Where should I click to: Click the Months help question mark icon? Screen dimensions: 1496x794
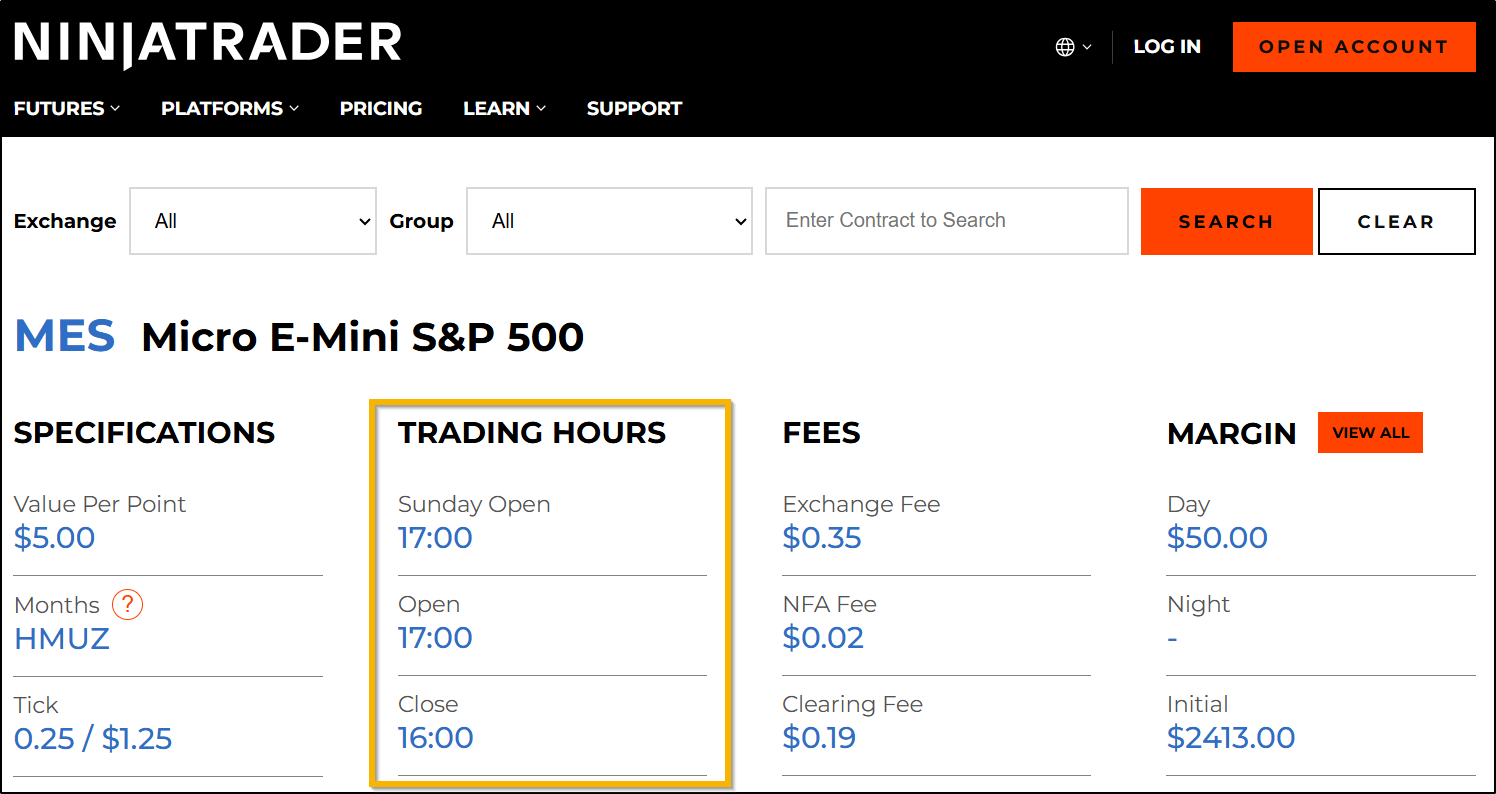click(x=127, y=605)
